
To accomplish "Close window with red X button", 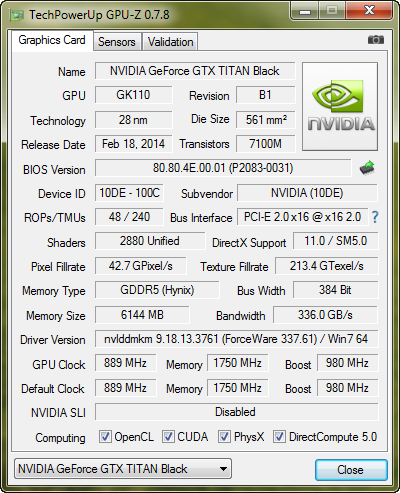I will 369,10.
